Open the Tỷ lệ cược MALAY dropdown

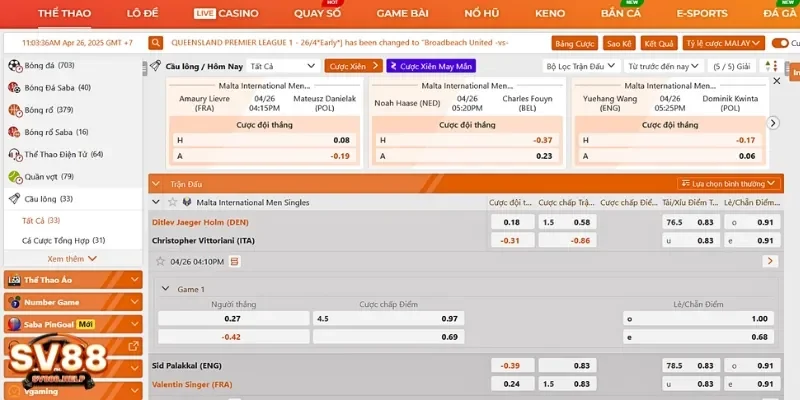click(724, 44)
